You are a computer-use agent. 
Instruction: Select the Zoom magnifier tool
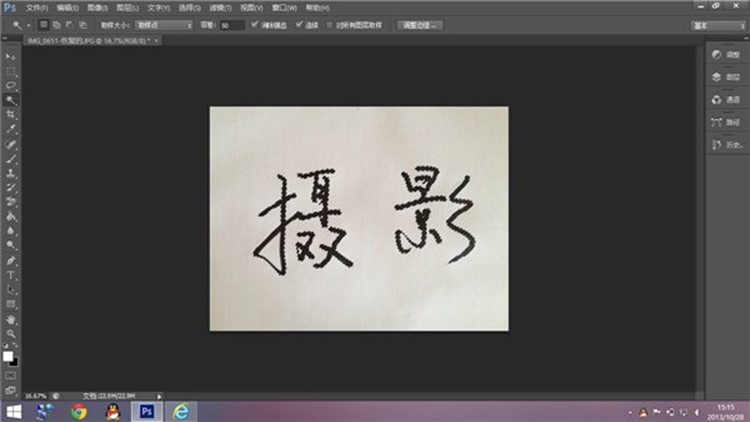click(11, 332)
